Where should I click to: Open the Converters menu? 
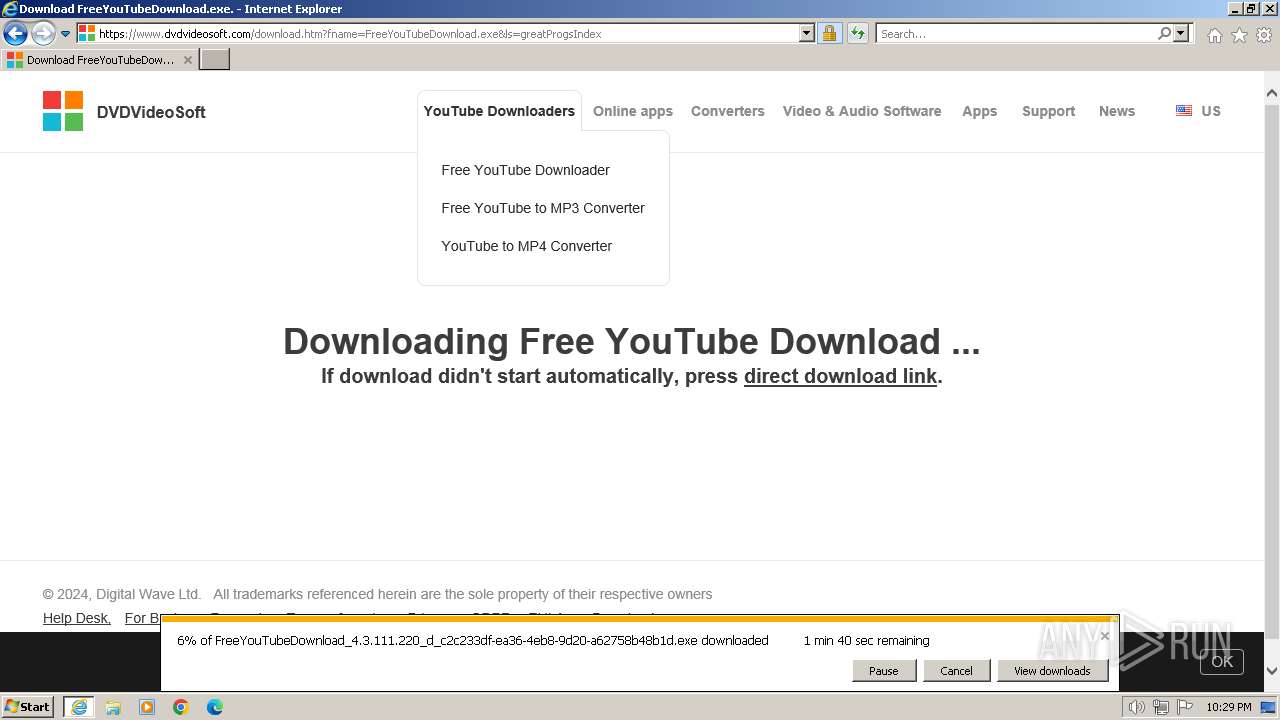pos(728,111)
